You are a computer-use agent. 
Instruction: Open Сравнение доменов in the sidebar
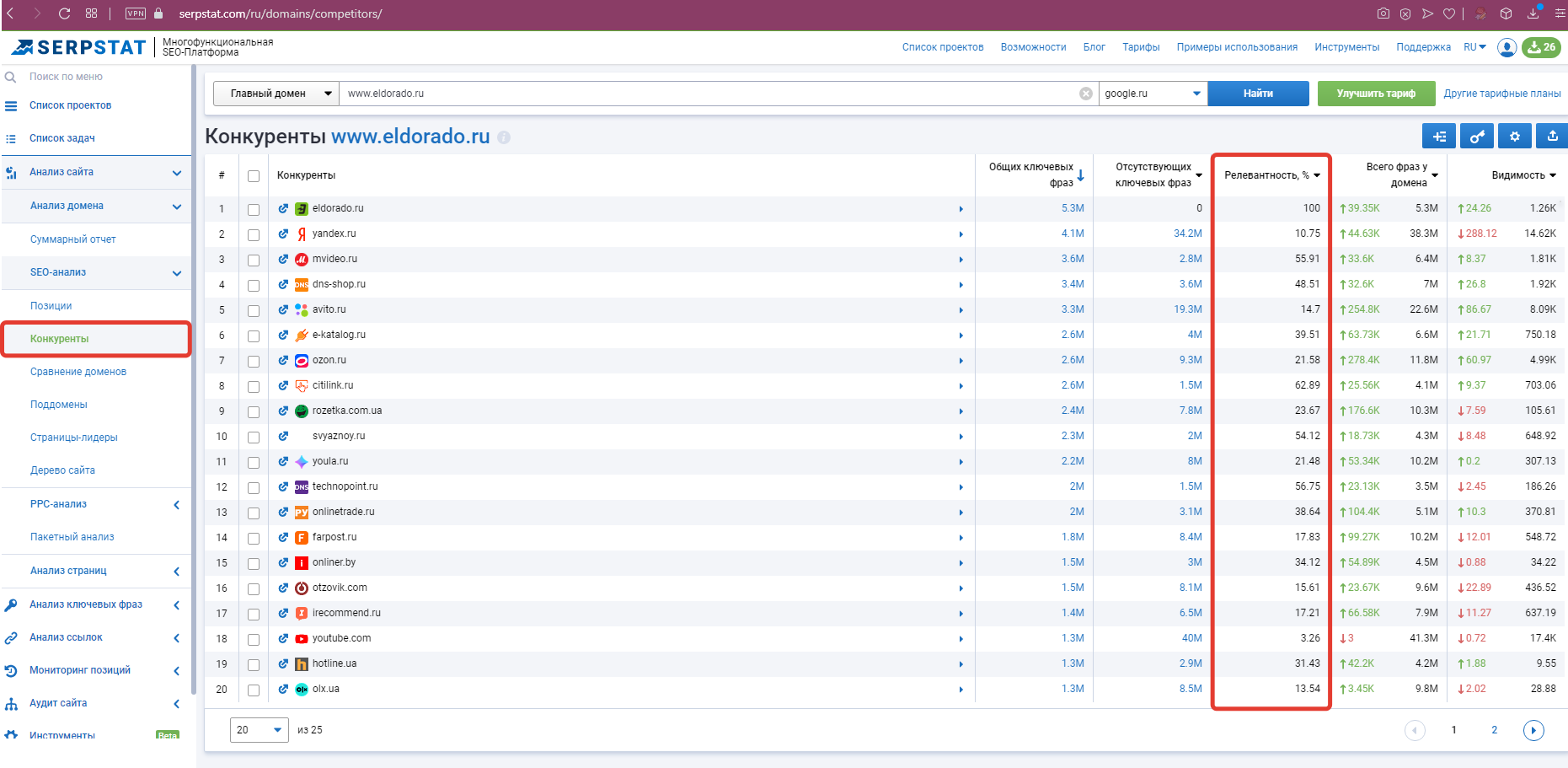pyautogui.click(x=78, y=372)
